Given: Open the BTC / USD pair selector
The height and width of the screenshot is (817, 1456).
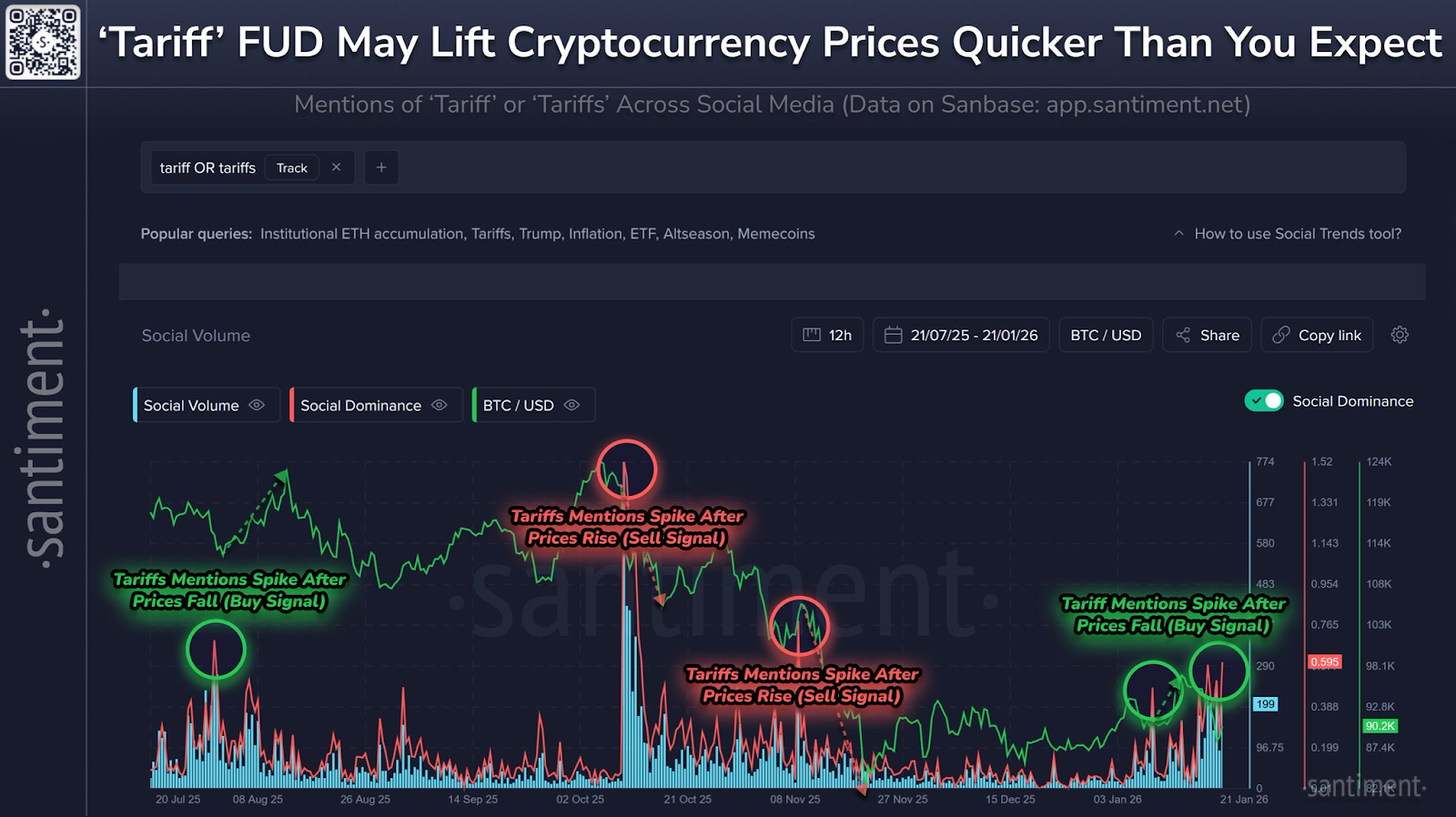Looking at the screenshot, I should [1106, 335].
